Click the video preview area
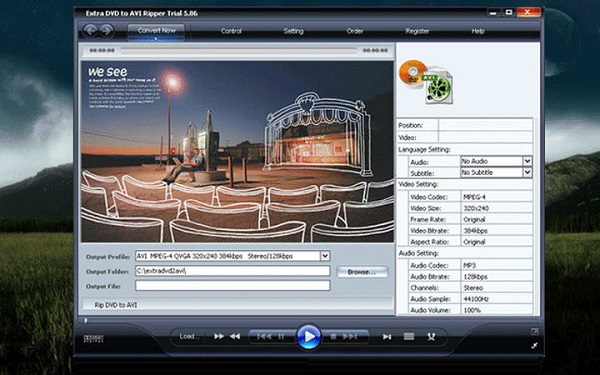Viewport: 600px width, 375px height. click(x=237, y=152)
